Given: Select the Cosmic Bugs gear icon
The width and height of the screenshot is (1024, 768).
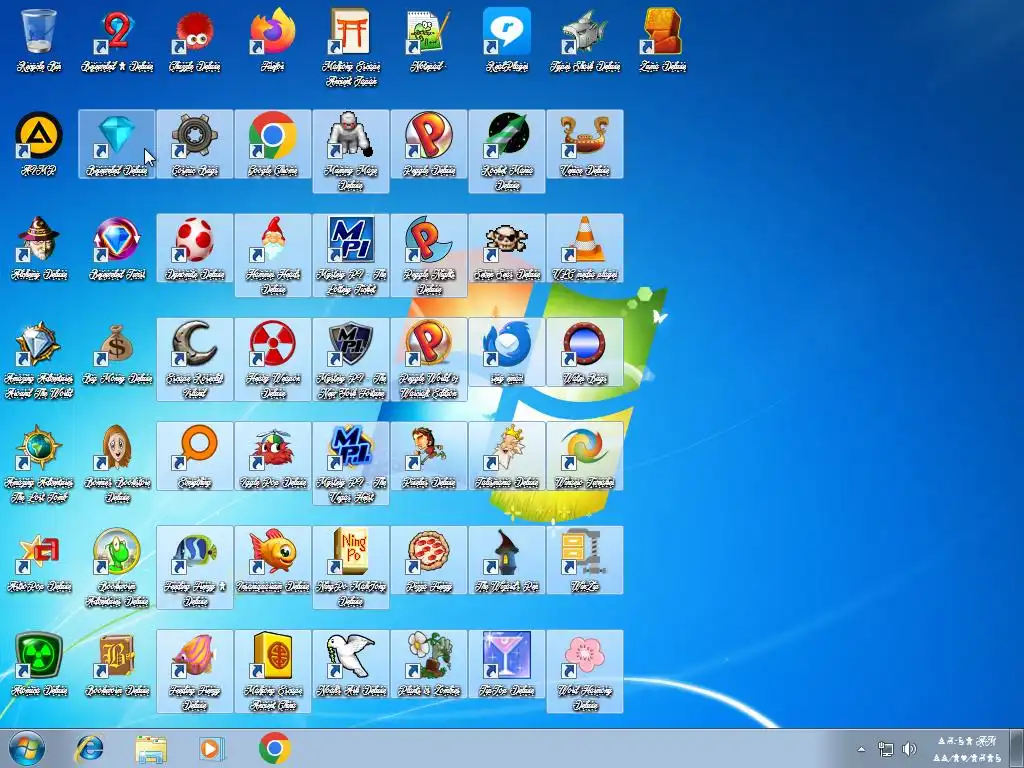Looking at the screenshot, I should pyautogui.click(x=195, y=144).
